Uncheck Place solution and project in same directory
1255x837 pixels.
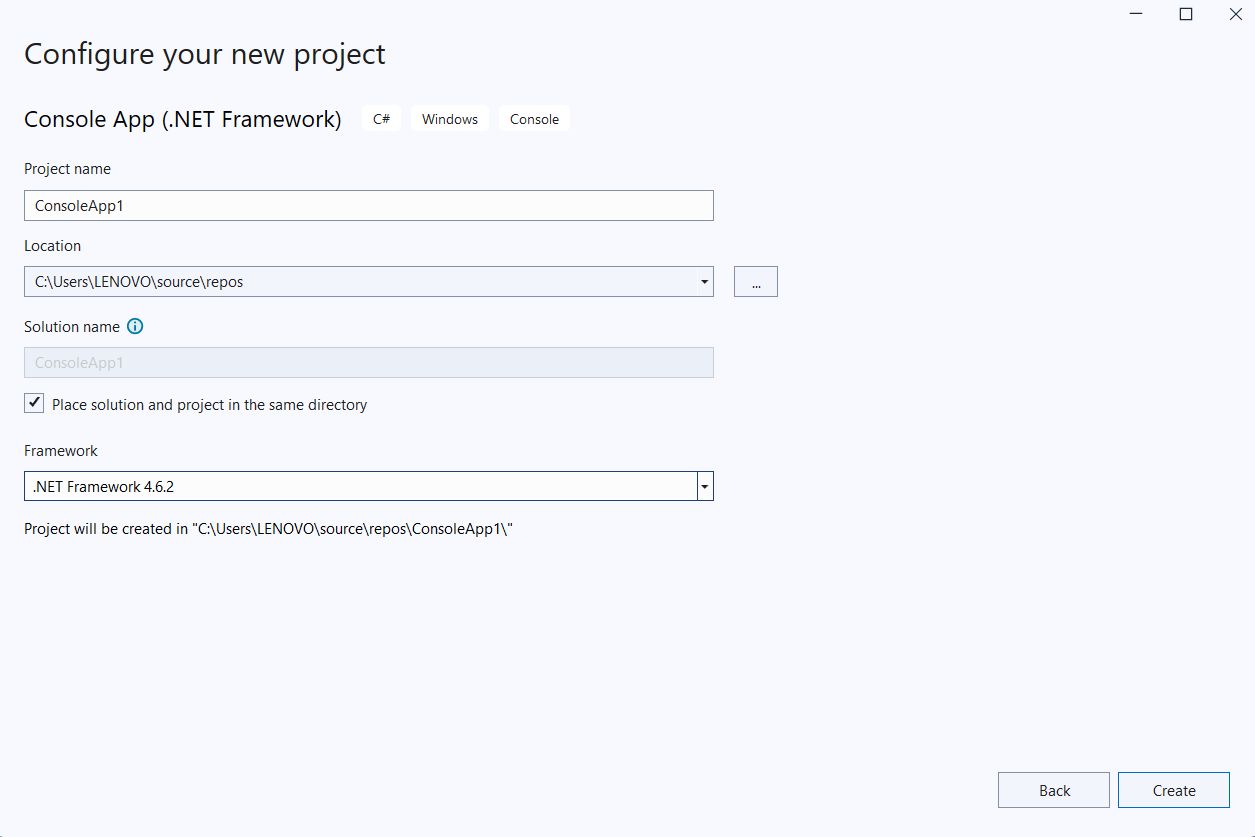35,404
